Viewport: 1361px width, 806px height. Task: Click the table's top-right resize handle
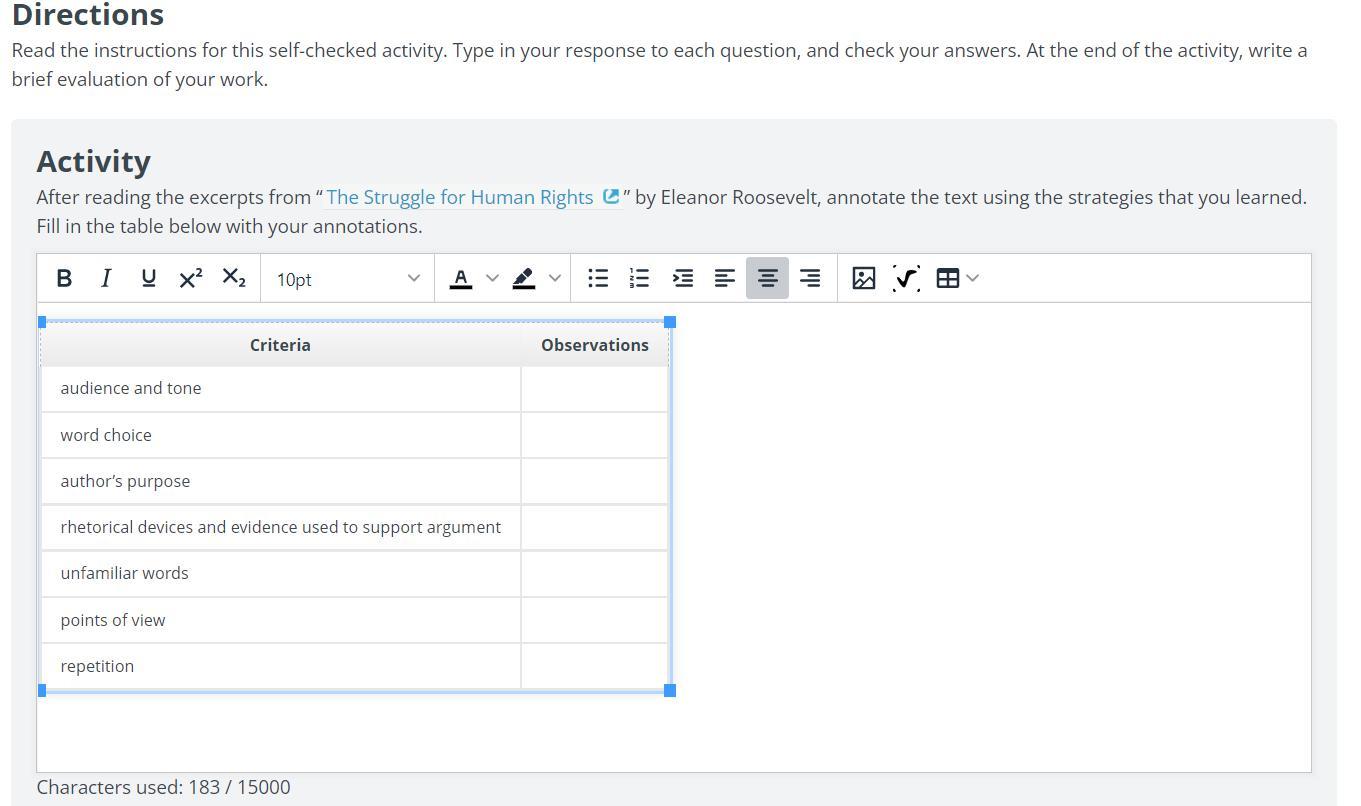tap(670, 322)
